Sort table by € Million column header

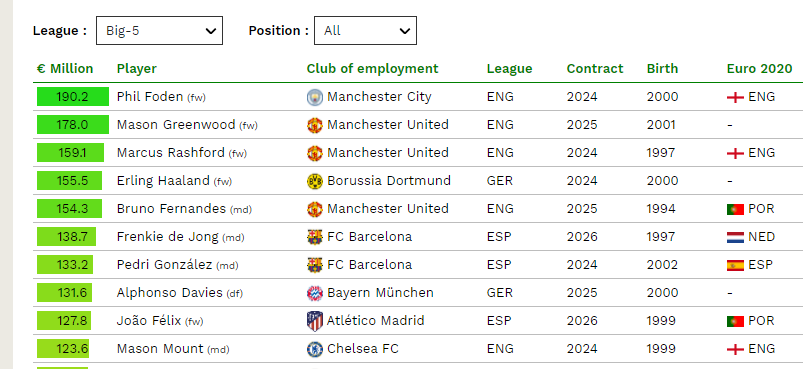pos(65,69)
